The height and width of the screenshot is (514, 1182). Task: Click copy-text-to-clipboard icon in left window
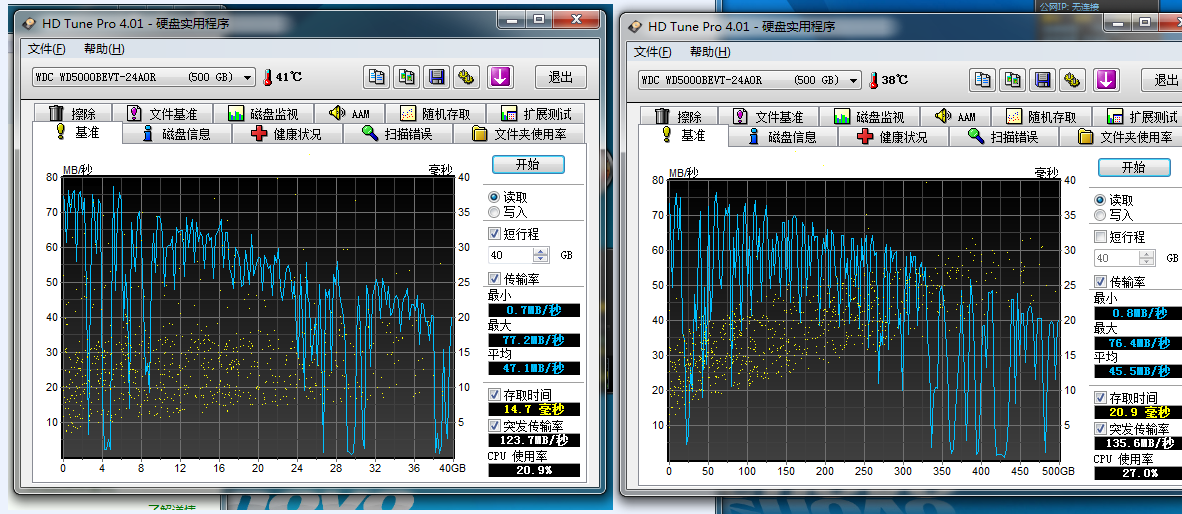(x=376, y=76)
